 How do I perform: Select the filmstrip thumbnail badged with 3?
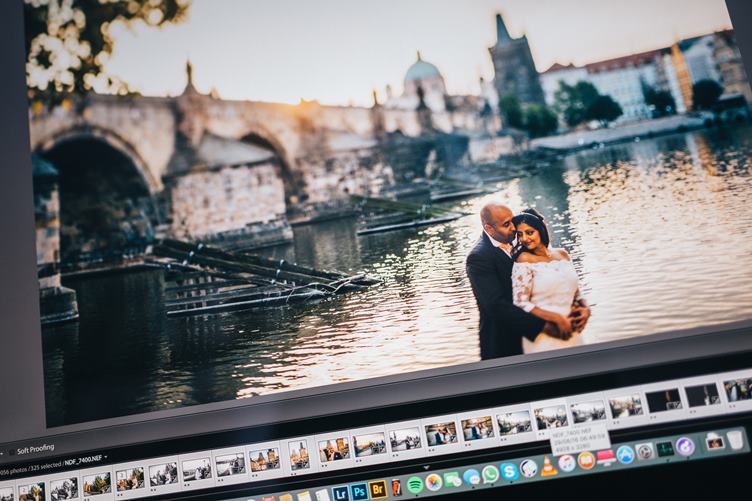[130, 479]
